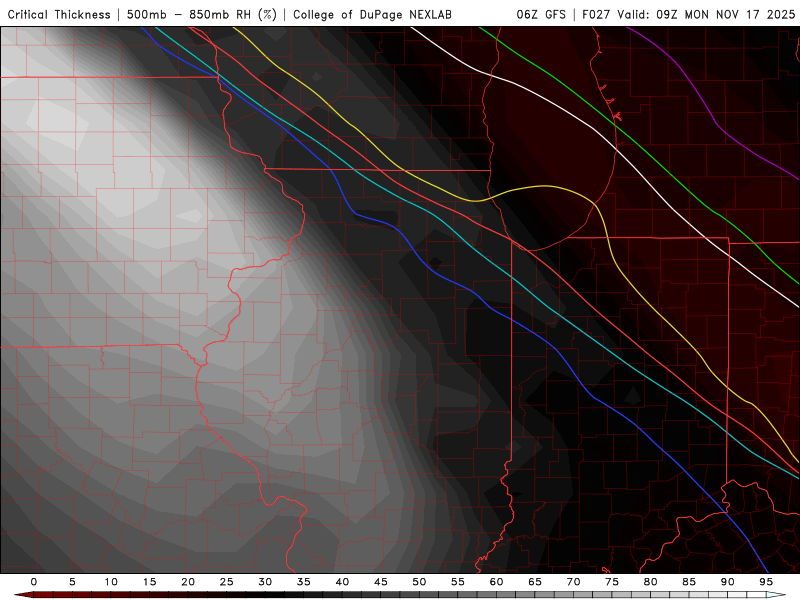Screen dimensions: 800x600
Task: Click the color scale label "45"
Action: click(x=381, y=582)
